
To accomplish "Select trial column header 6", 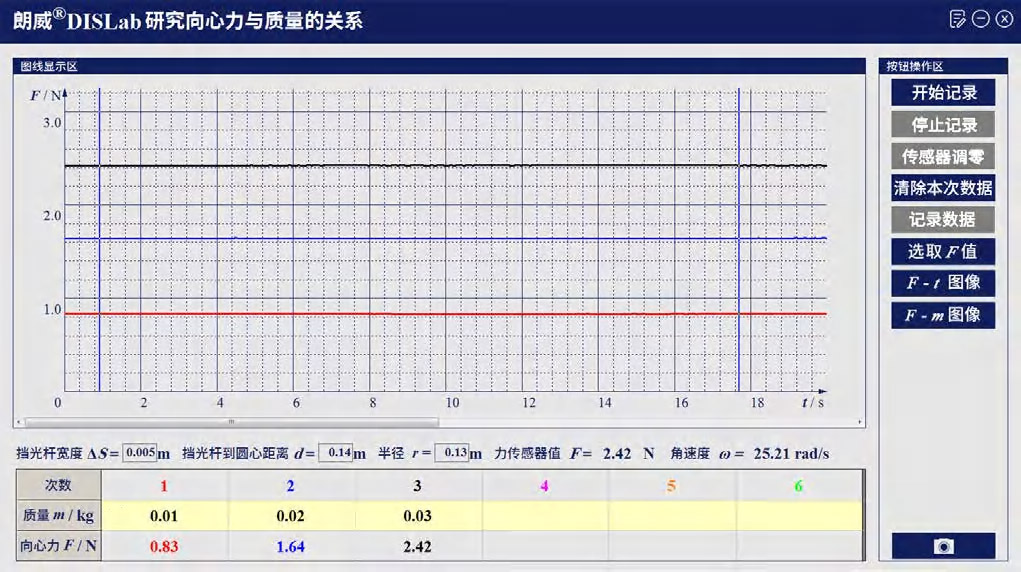I will click(x=798, y=486).
